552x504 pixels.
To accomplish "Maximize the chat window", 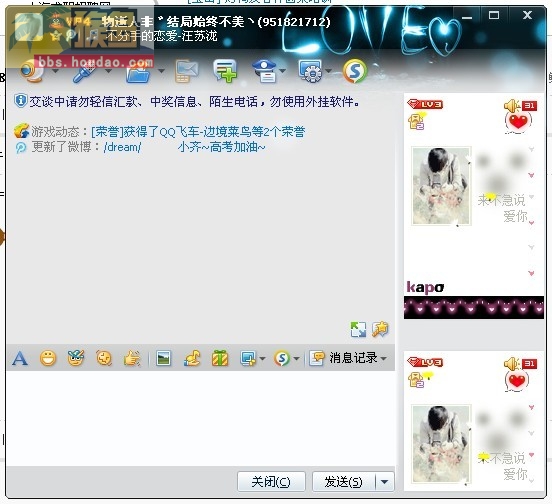I will coord(494,15).
